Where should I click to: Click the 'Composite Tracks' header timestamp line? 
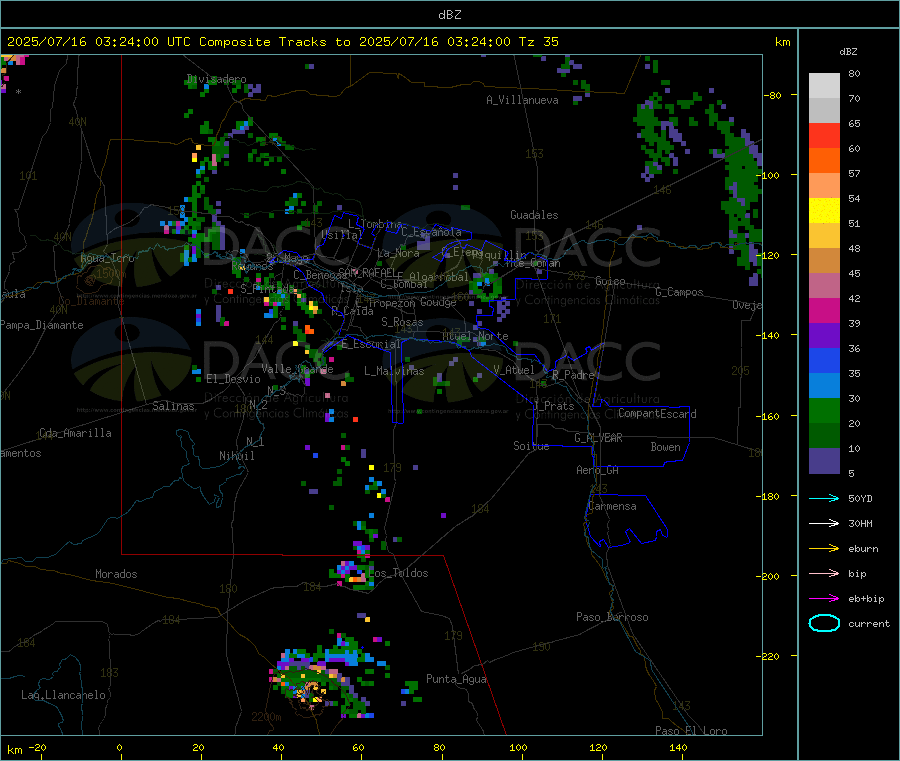tap(283, 42)
